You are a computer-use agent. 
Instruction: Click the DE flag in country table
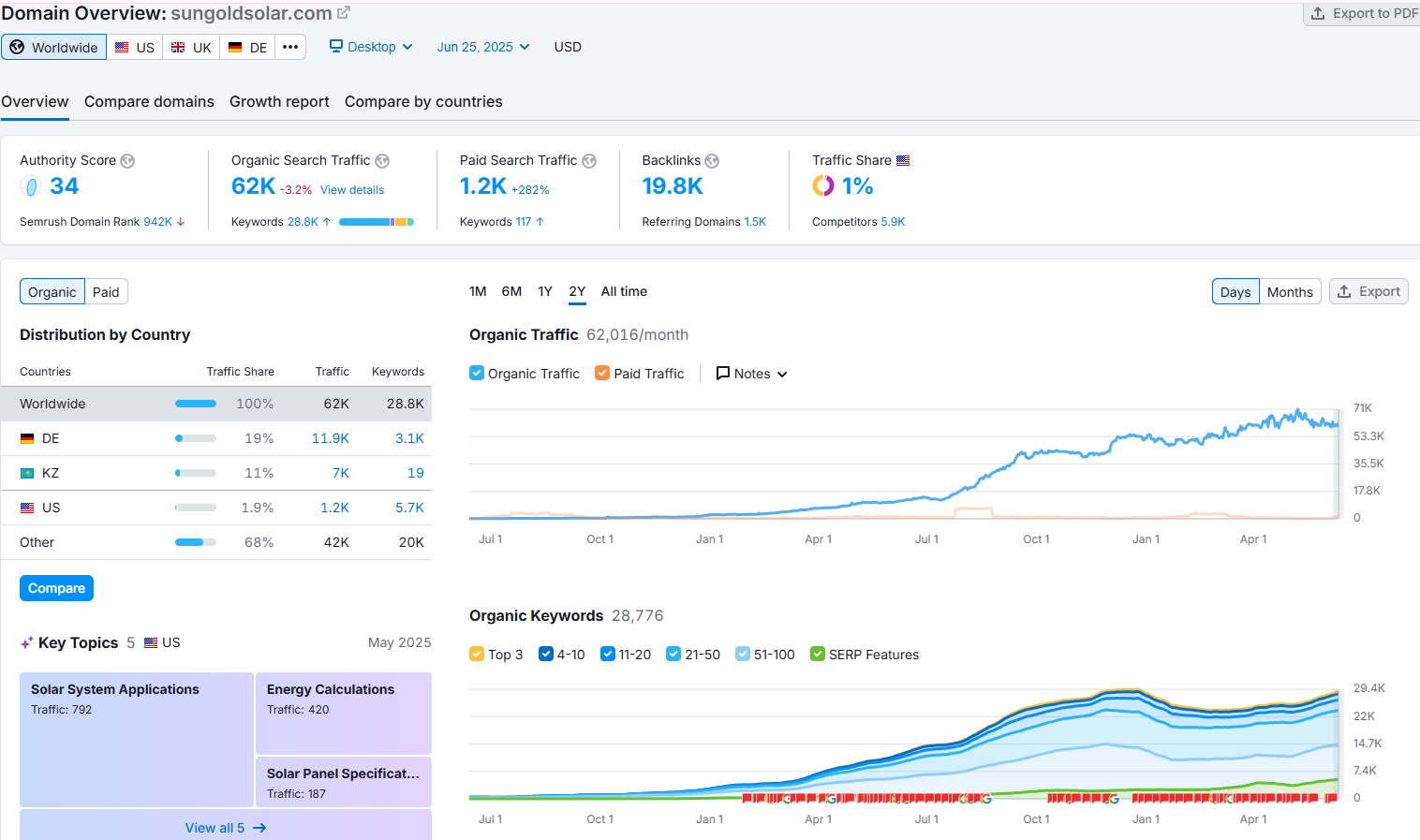(27, 438)
